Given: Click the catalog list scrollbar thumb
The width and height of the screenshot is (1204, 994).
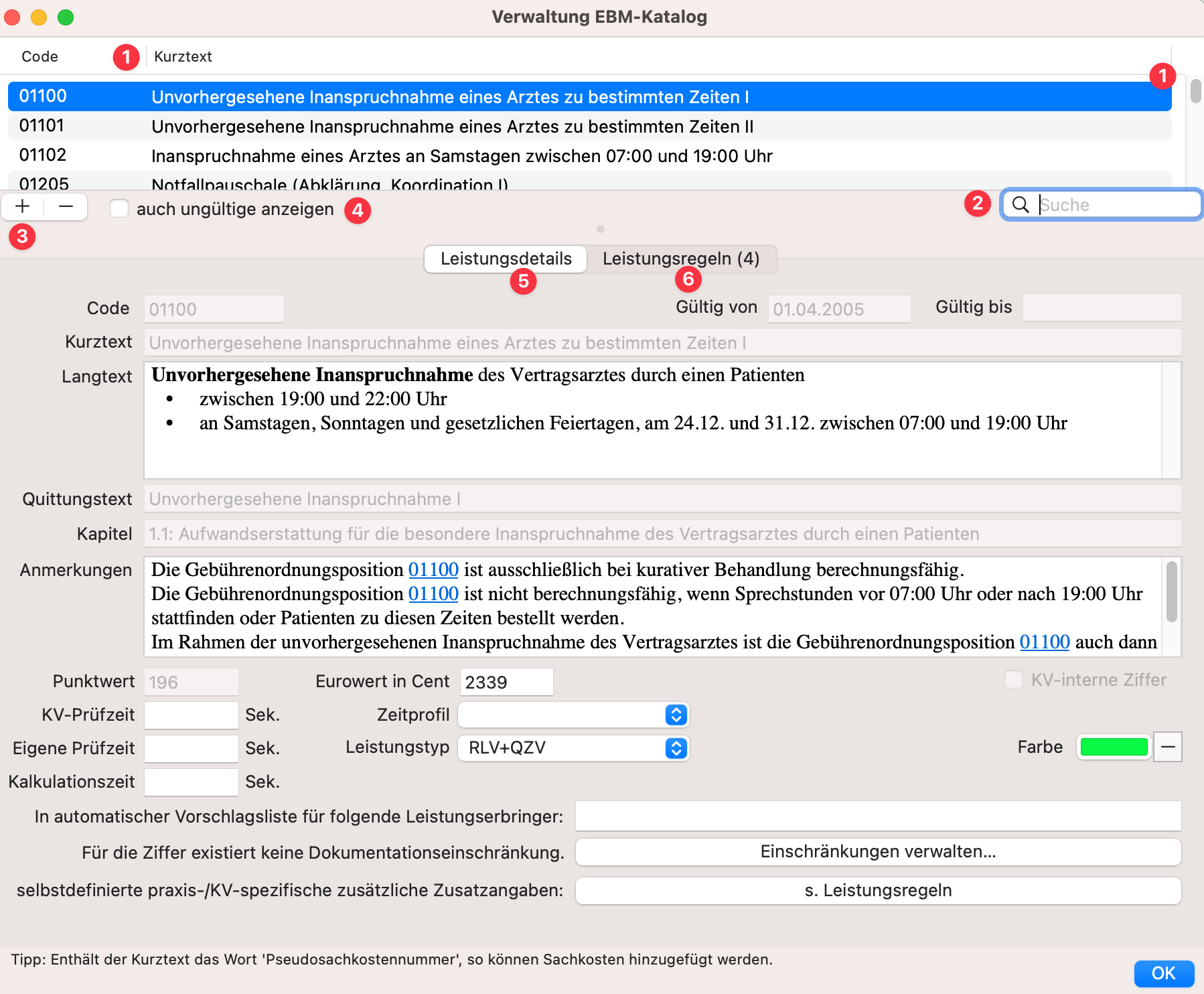Looking at the screenshot, I should pyautogui.click(x=1196, y=90).
